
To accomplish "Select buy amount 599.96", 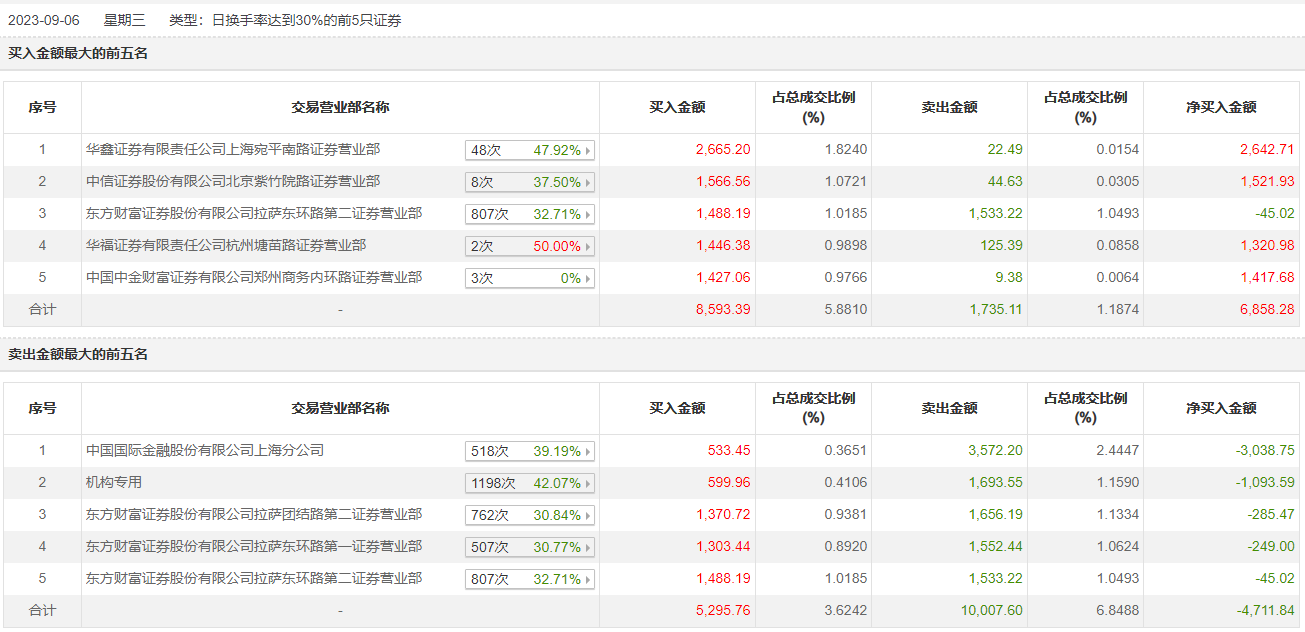I will point(729,483).
